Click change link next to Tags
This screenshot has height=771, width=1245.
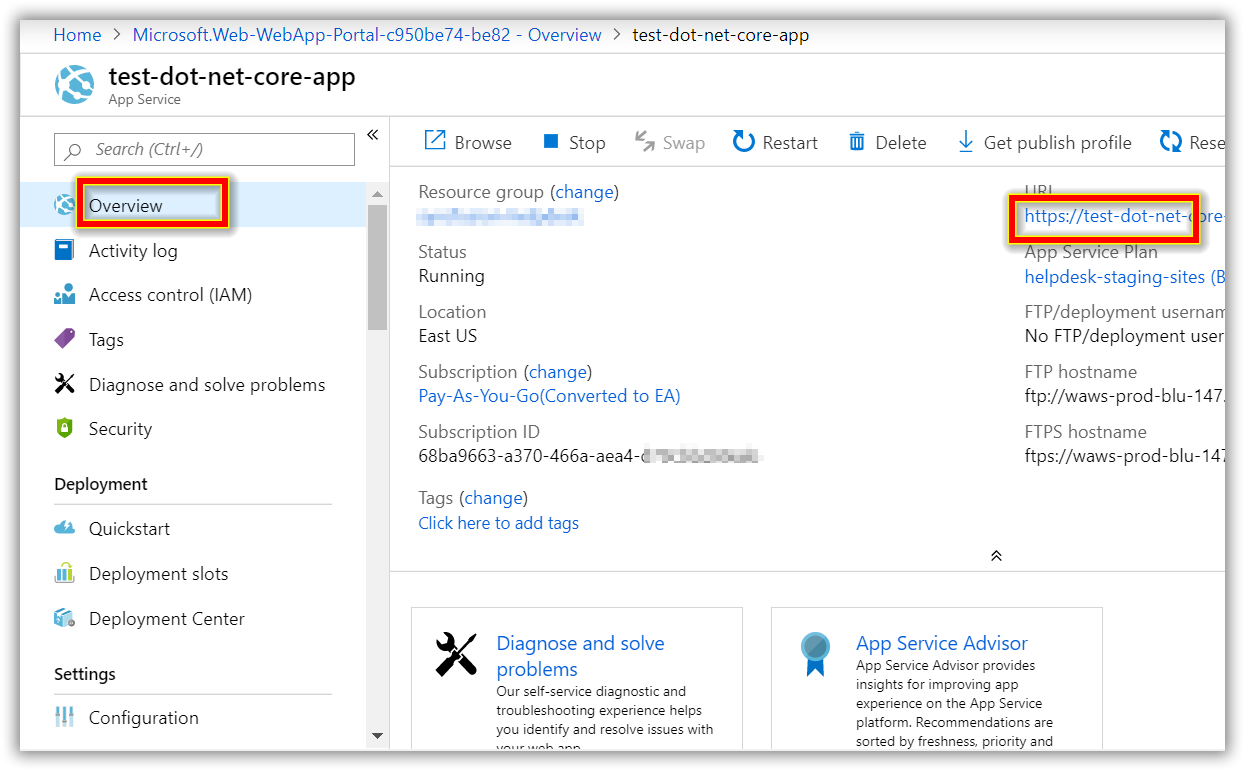pyautogui.click(x=493, y=498)
